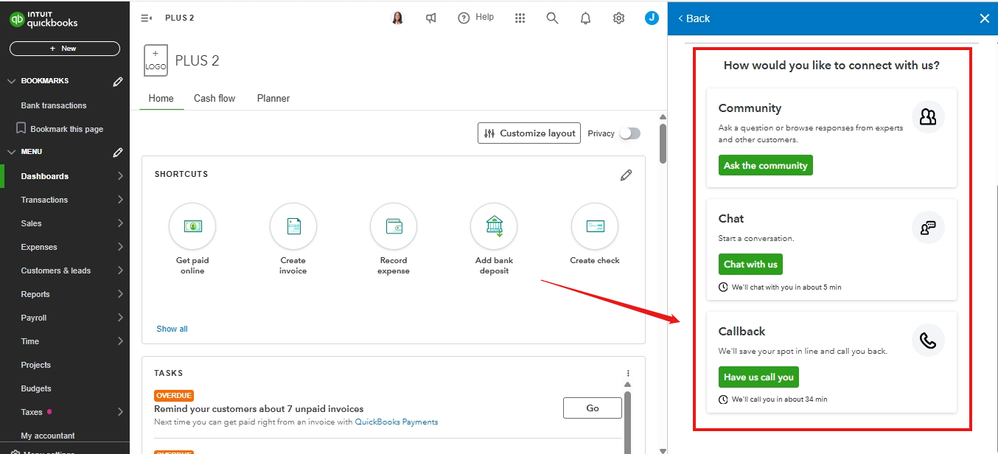Click the Community people icon
This screenshot has height=454, width=998.
(928, 117)
